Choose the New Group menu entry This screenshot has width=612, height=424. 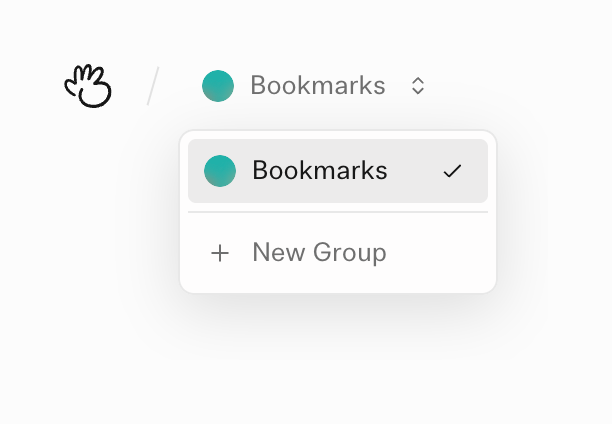coord(318,253)
